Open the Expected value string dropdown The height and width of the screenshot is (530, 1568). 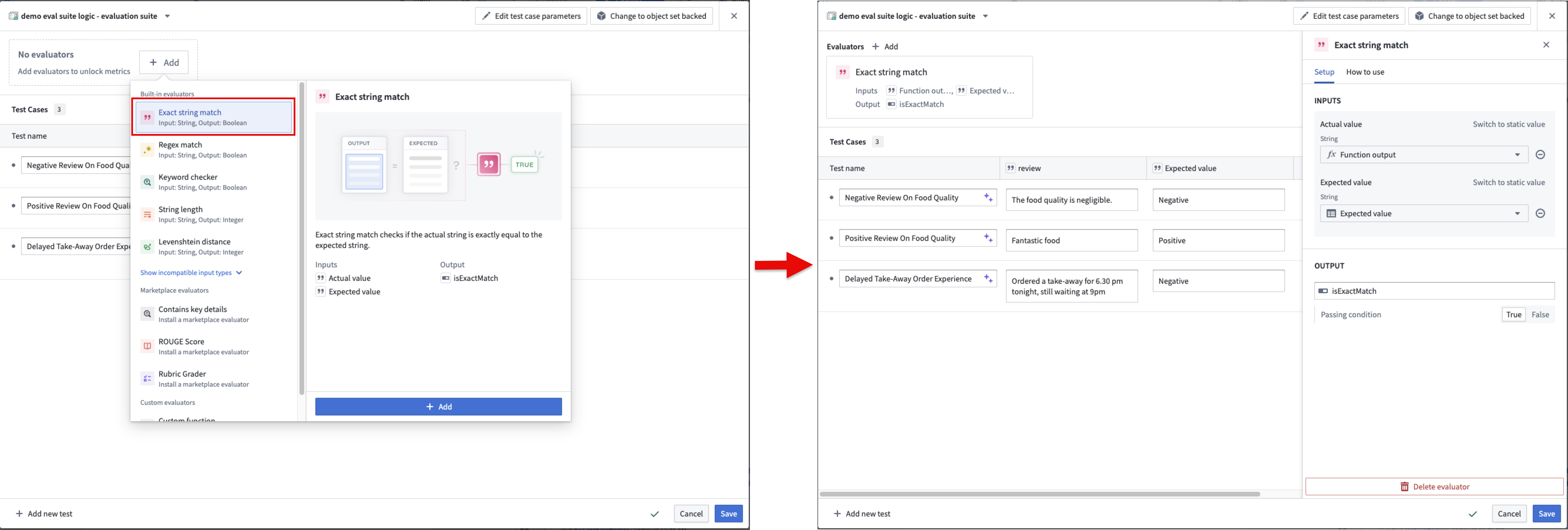tap(1517, 213)
